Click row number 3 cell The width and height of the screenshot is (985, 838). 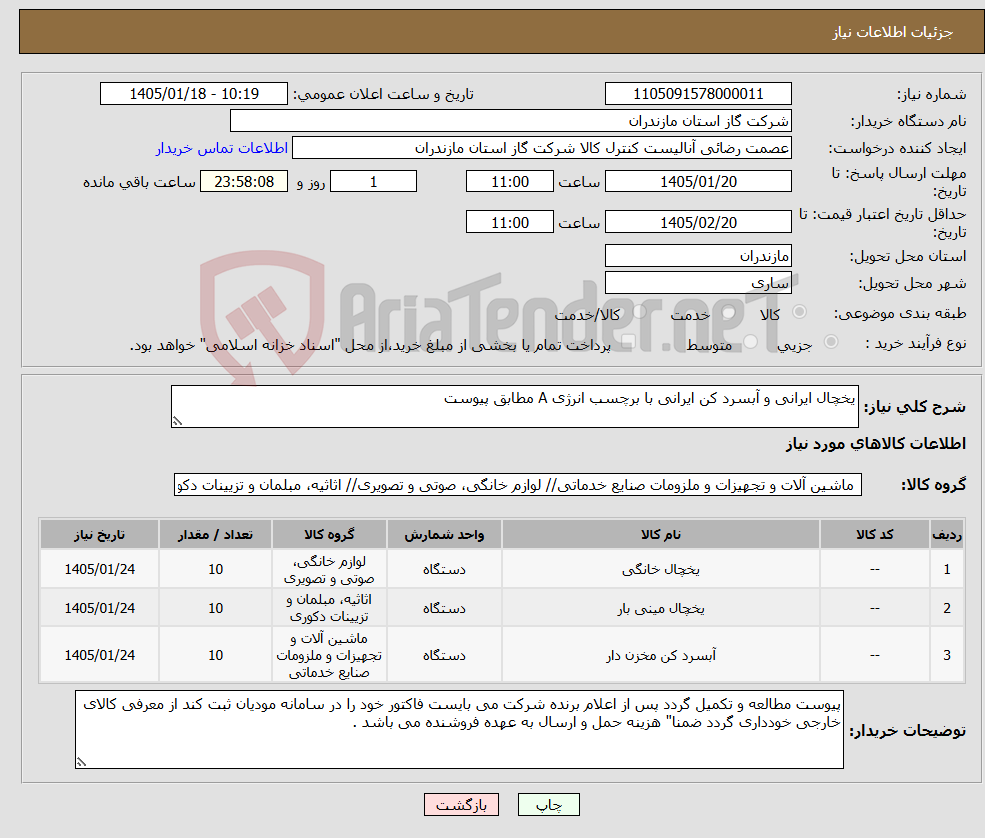click(x=947, y=655)
